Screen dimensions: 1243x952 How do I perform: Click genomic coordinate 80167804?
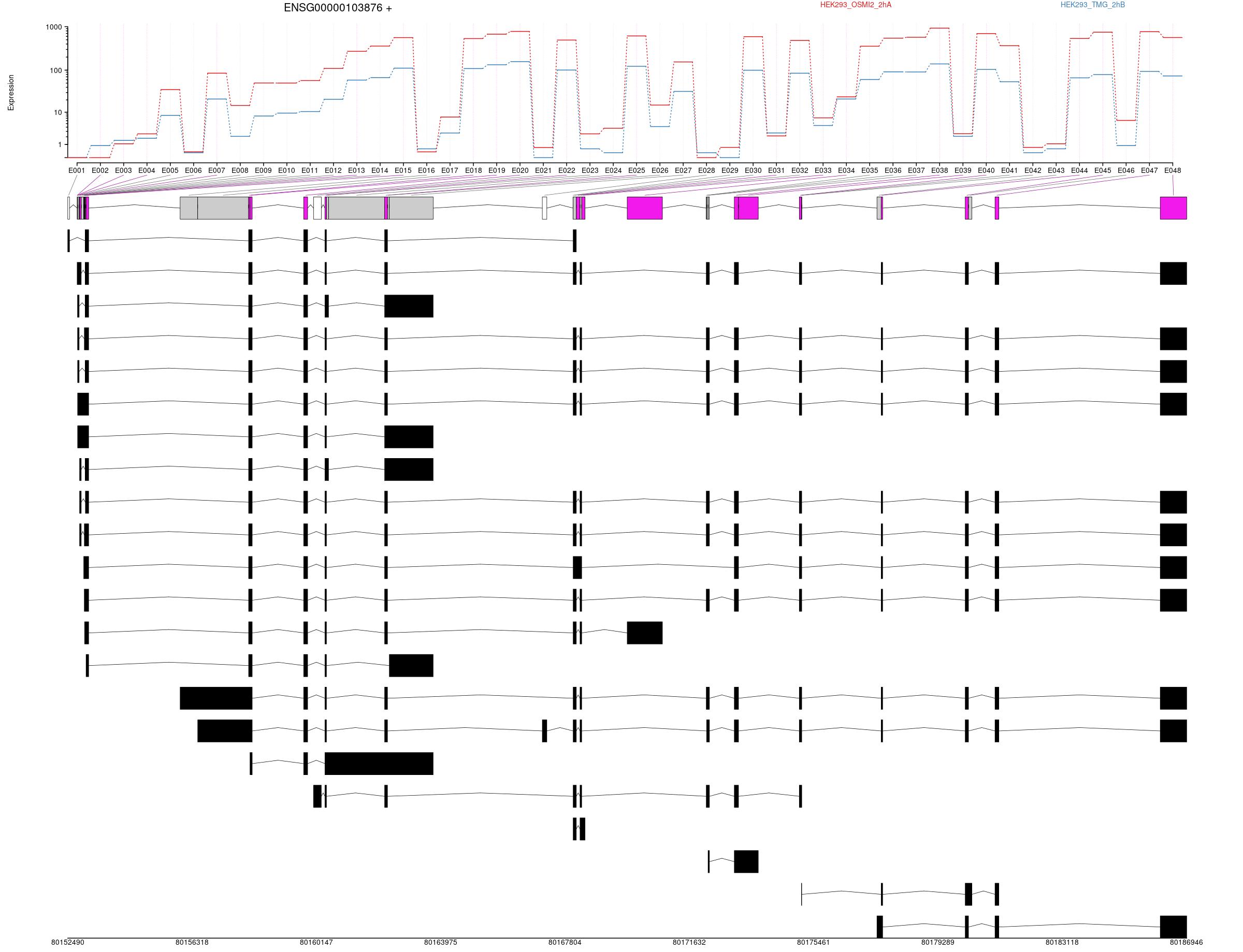point(565,942)
